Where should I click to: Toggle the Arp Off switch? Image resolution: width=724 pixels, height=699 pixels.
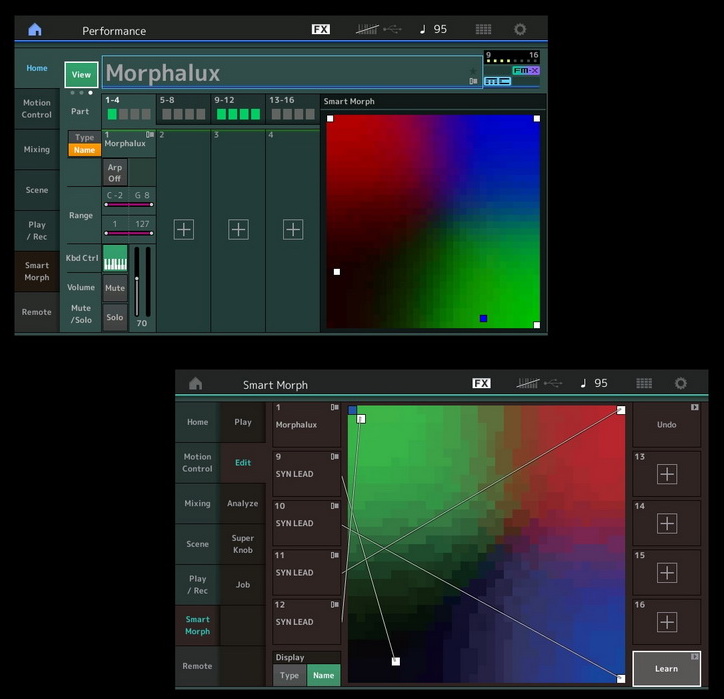coord(115,173)
